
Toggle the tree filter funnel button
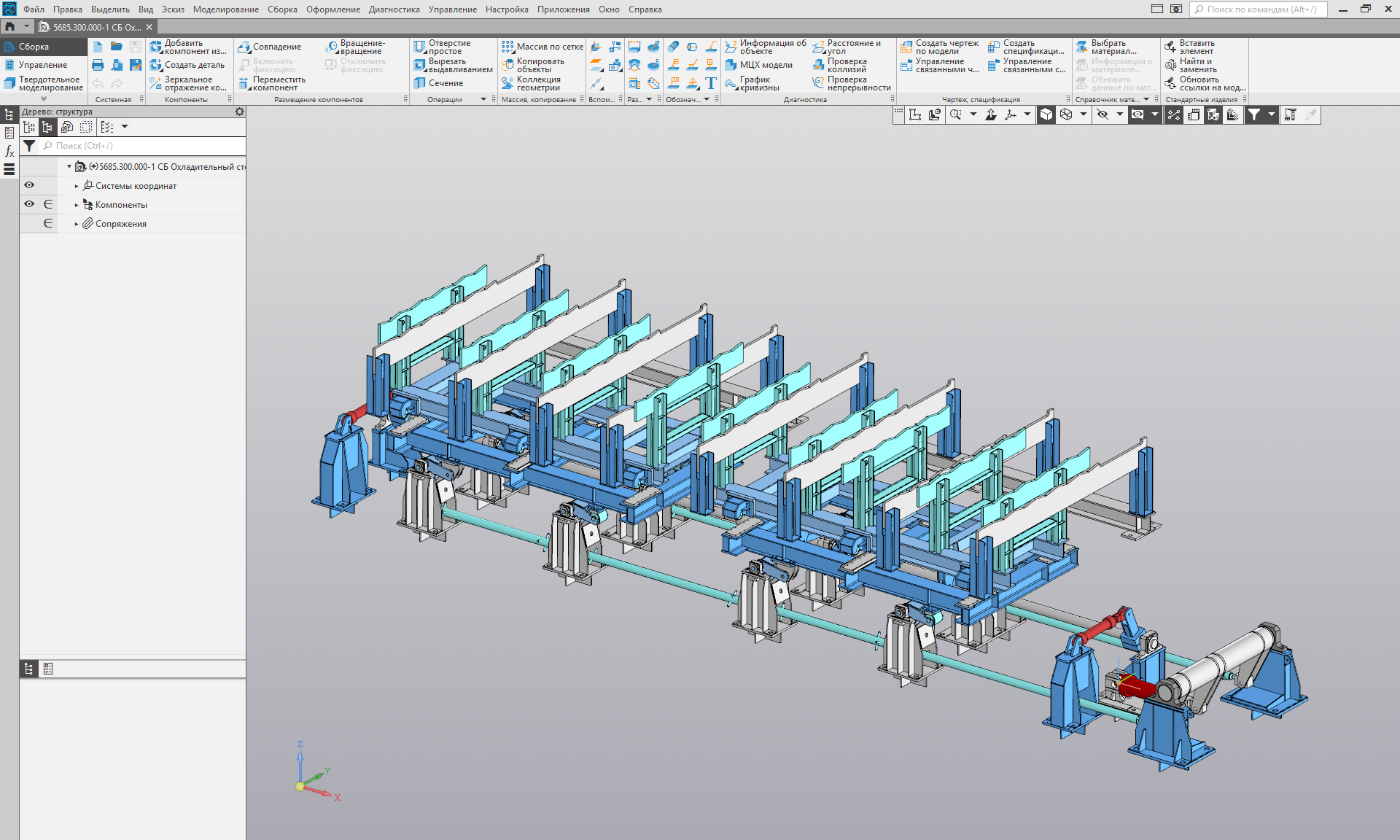(x=29, y=146)
